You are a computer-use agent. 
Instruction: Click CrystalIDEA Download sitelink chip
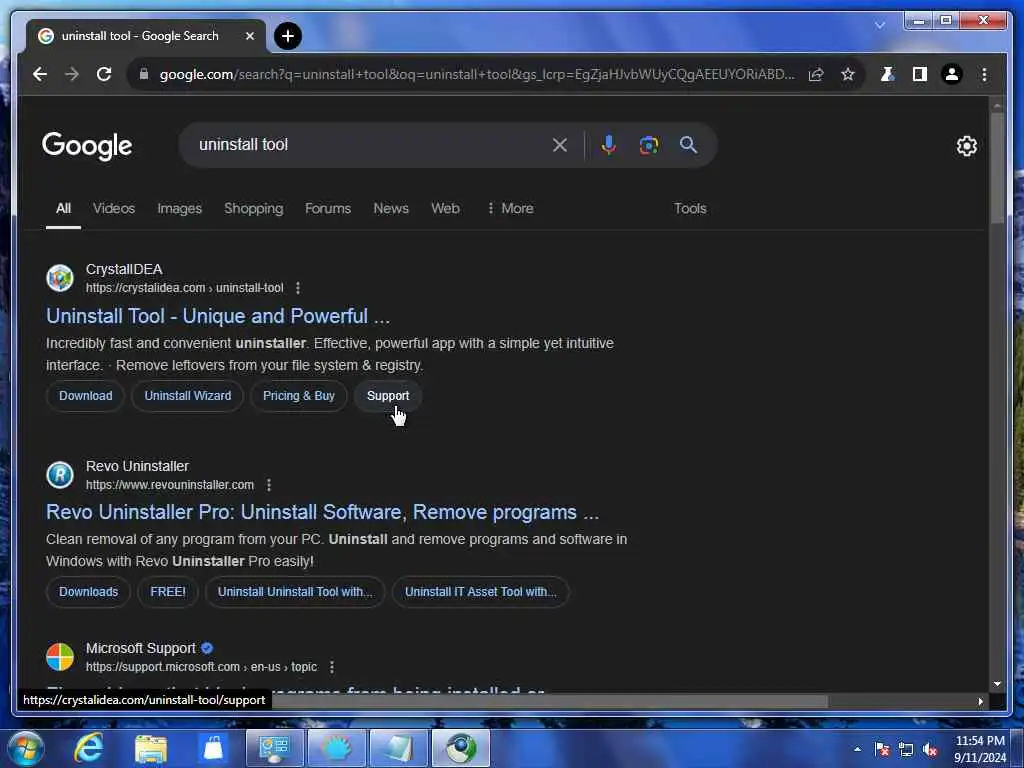(86, 396)
